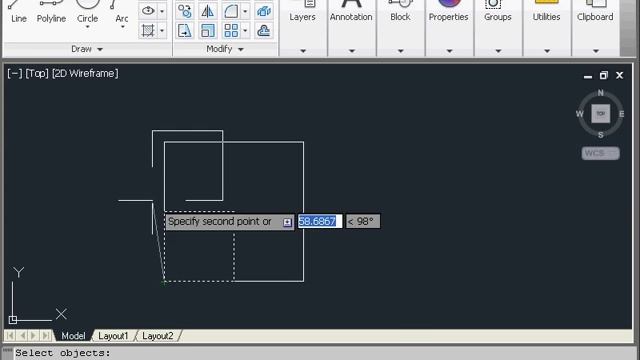Open the [Top] view controls menu
The height and width of the screenshot is (360, 640).
coord(37,73)
